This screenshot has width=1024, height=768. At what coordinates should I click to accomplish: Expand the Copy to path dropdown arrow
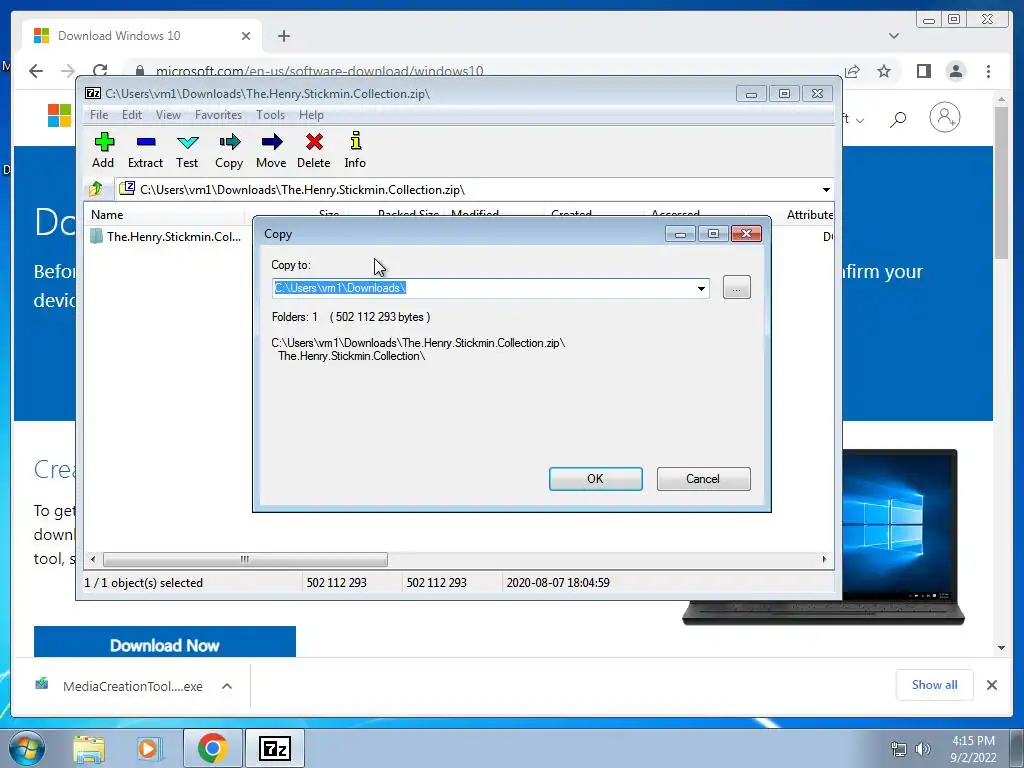coord(701,288)
